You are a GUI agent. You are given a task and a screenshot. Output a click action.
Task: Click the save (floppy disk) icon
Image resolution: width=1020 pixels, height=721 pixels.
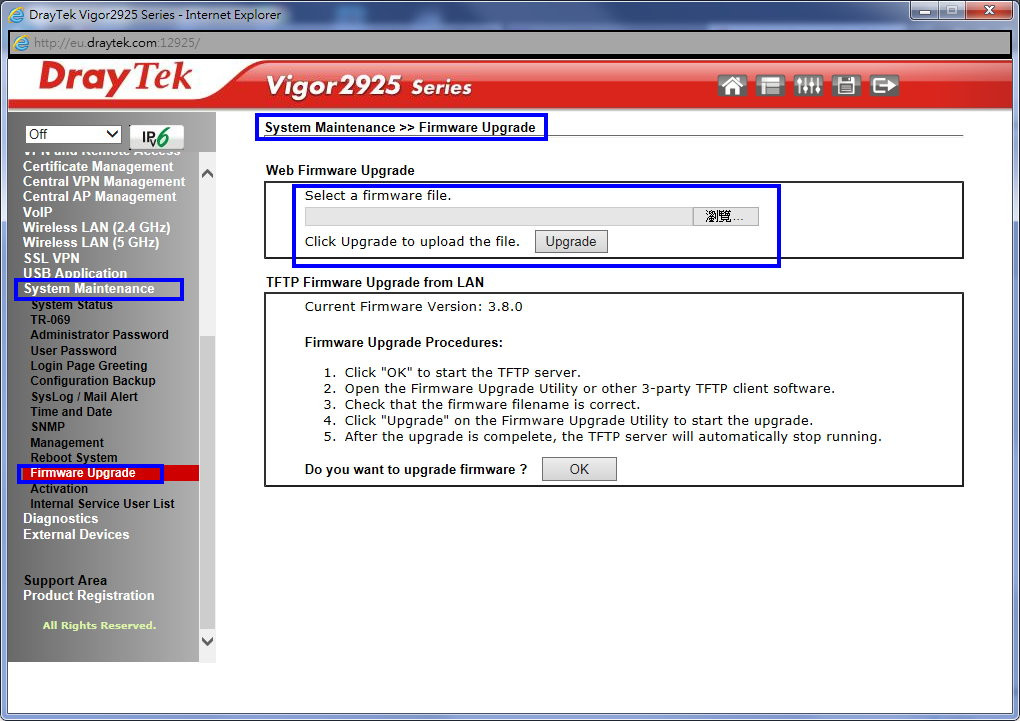pos(846,85)
